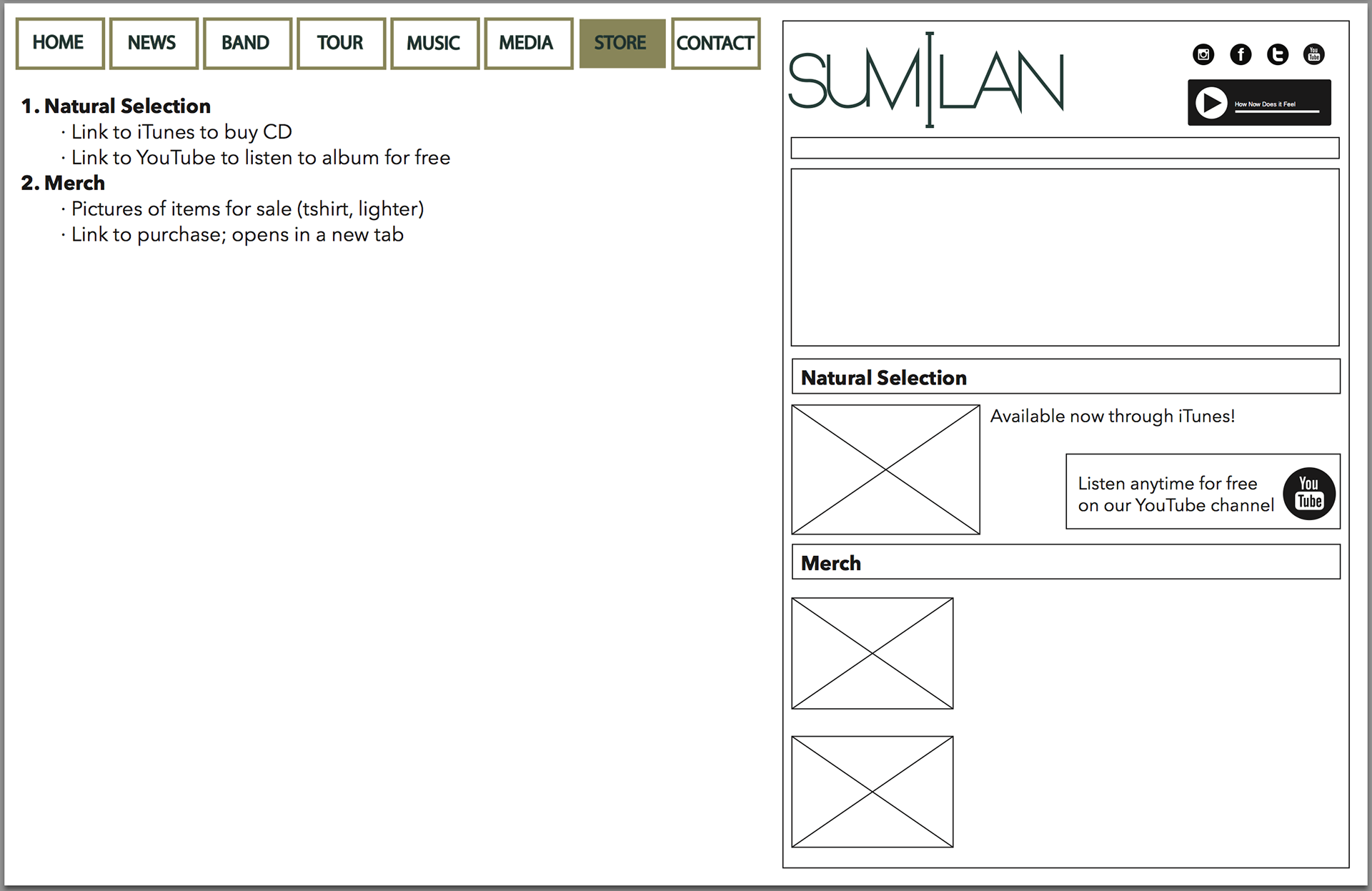The height and width of the screenshot is (891, 1372).
Task: Open the small YouTube icon in header
Action: tap(1313, 54)
